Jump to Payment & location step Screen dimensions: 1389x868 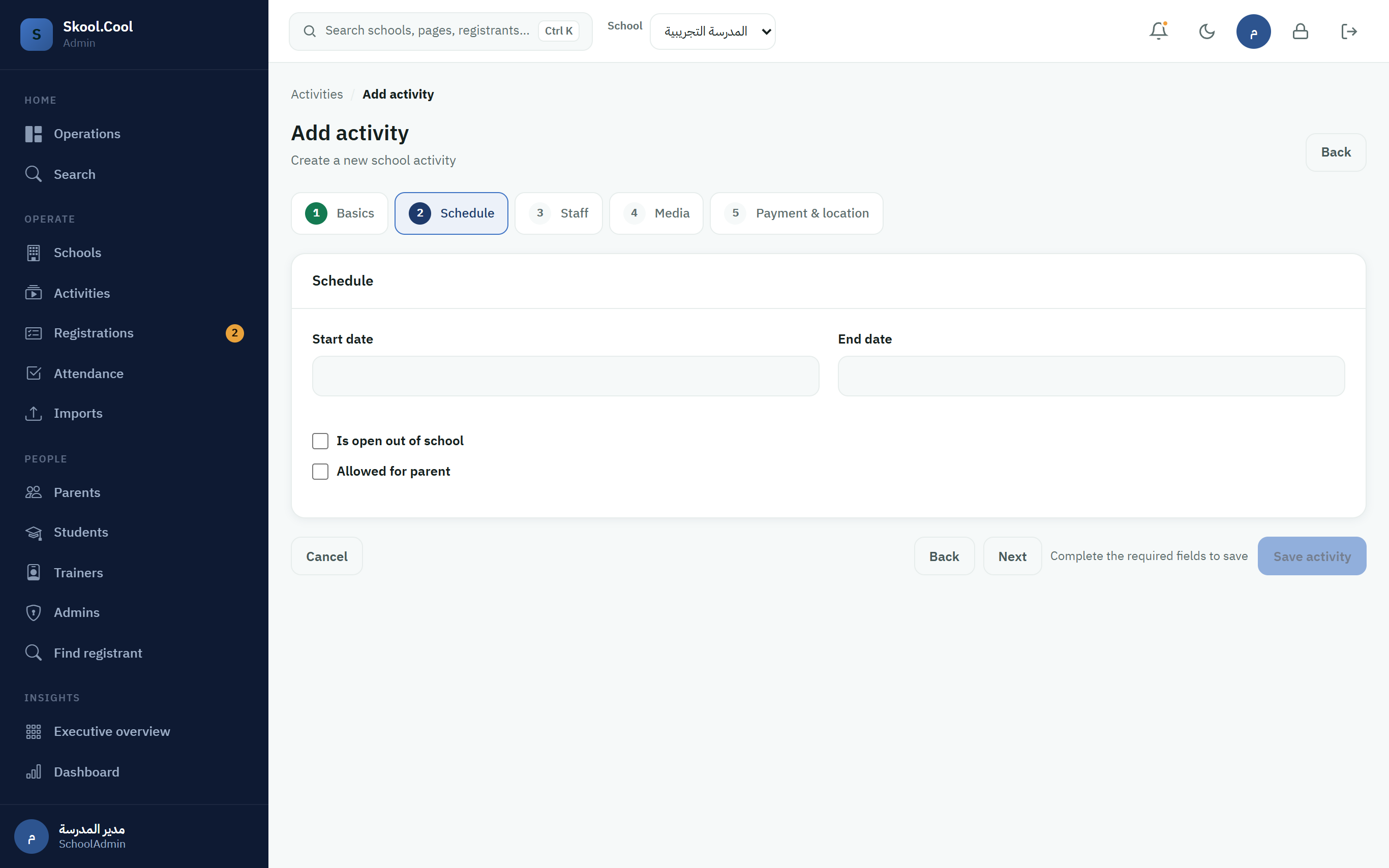[x=796, y=213]
